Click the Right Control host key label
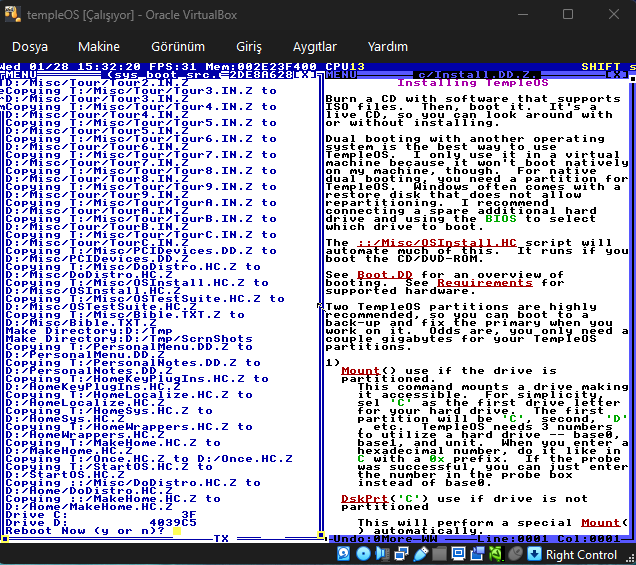The height and width of the screenshot is (565, 636). pyautogui.click(x=581, y=554)
